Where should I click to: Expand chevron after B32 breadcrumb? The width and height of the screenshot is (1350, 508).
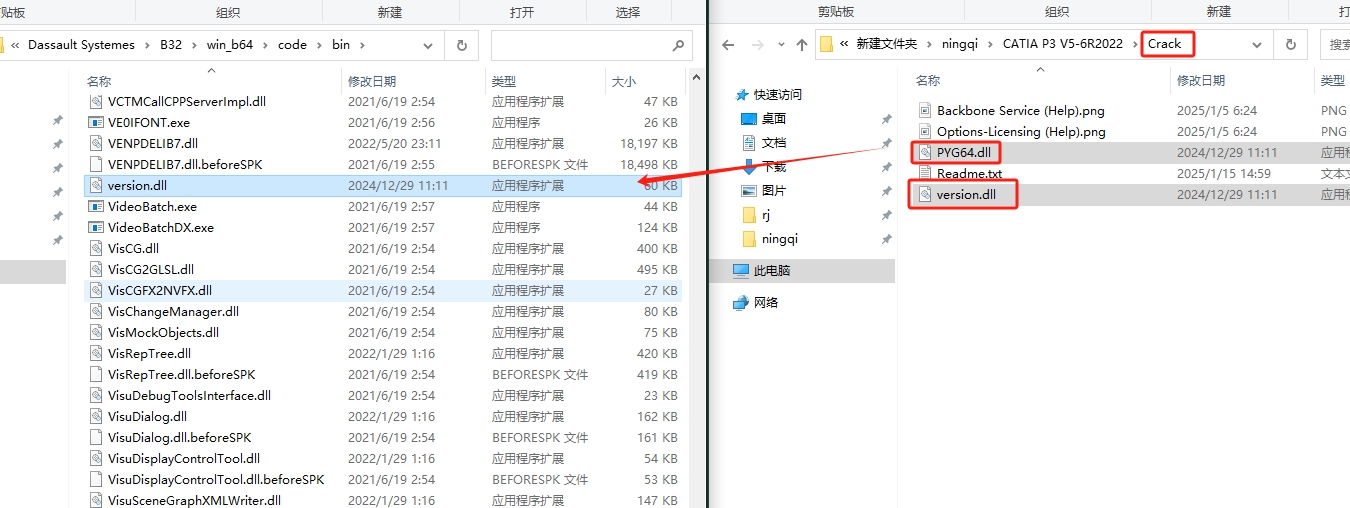click(194, 45)
